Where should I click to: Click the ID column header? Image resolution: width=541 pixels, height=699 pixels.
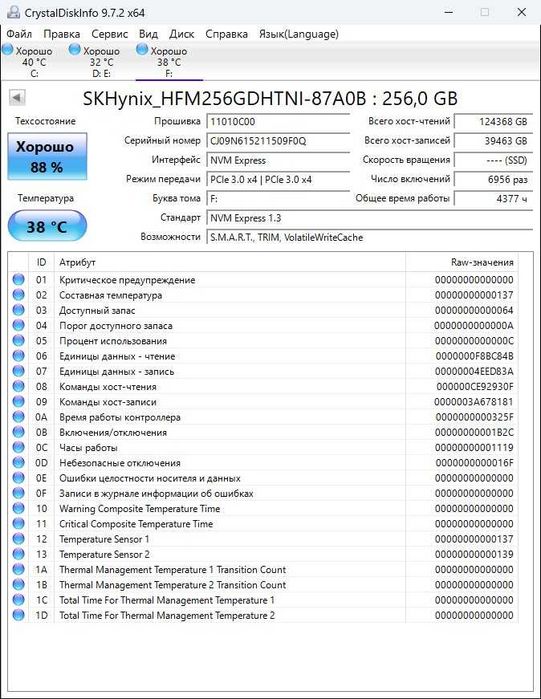[x=41, y=262]
